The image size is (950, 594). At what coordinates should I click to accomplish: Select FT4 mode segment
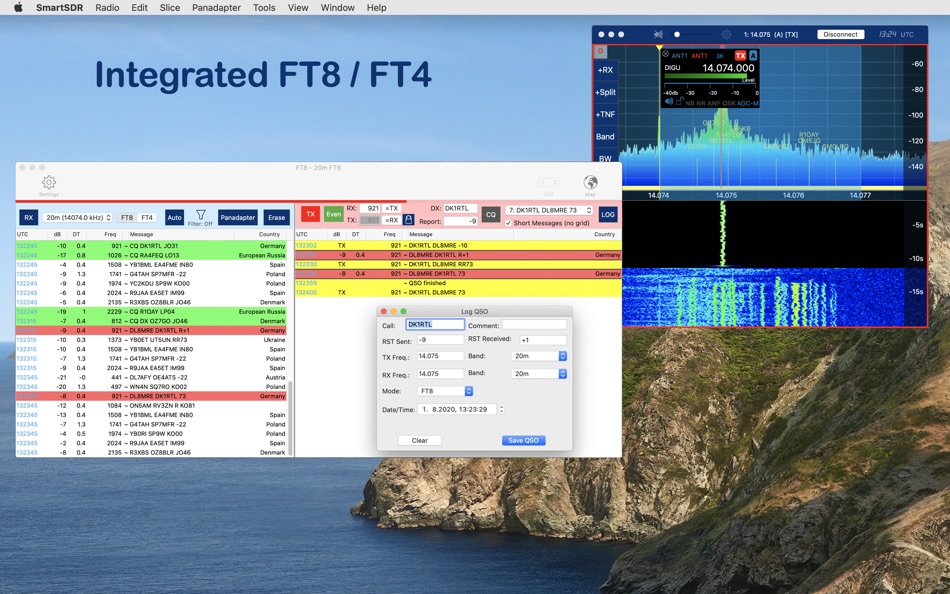(x=147, y=217)
